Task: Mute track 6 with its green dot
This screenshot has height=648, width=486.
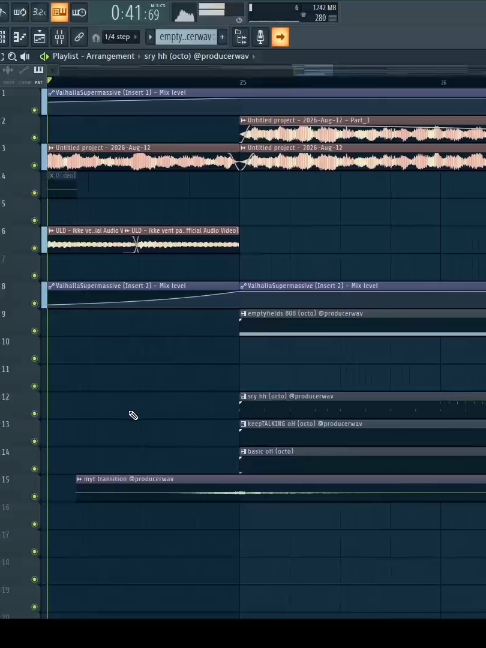Action: click(x=34, y=248)
